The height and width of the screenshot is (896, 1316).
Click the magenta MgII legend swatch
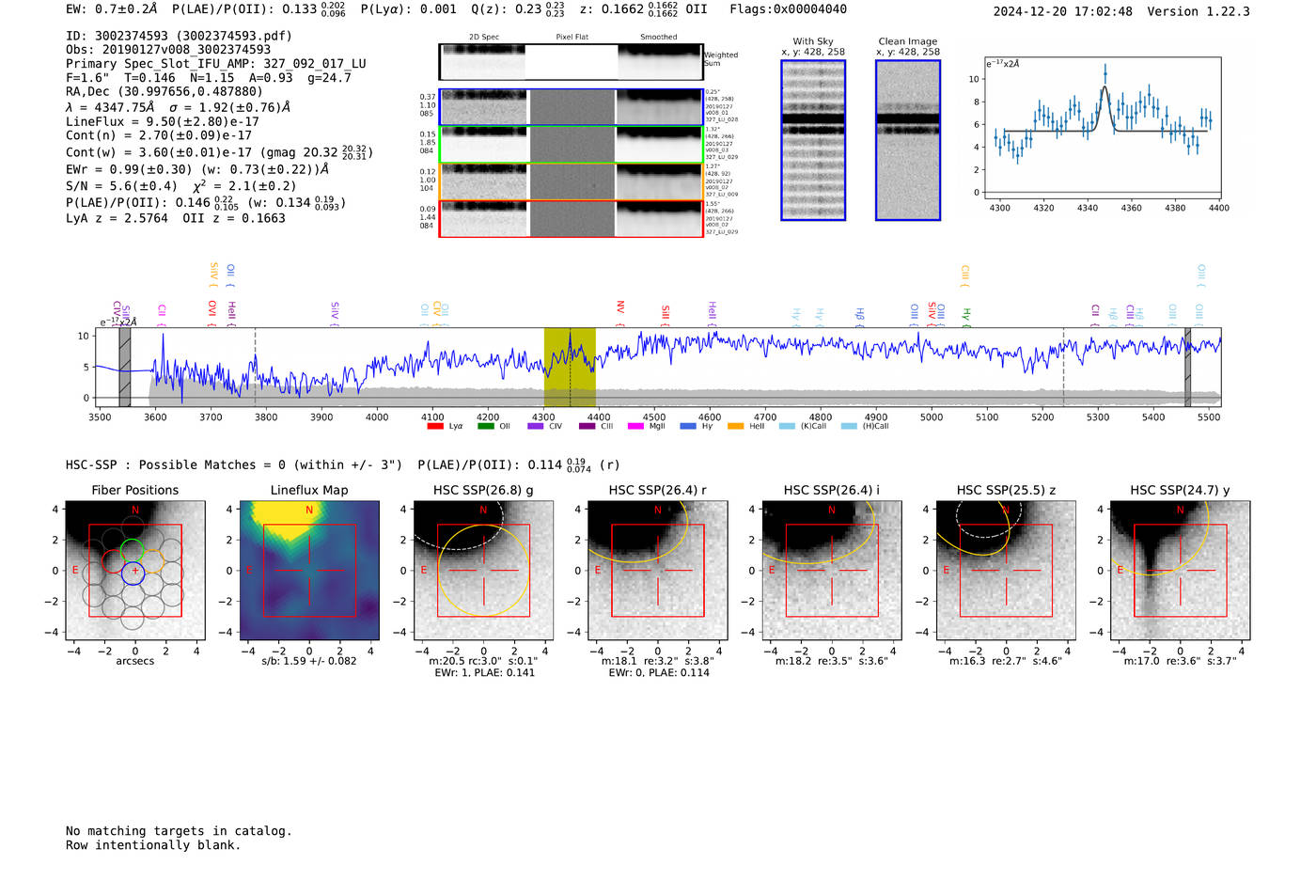tap(636, 426)
